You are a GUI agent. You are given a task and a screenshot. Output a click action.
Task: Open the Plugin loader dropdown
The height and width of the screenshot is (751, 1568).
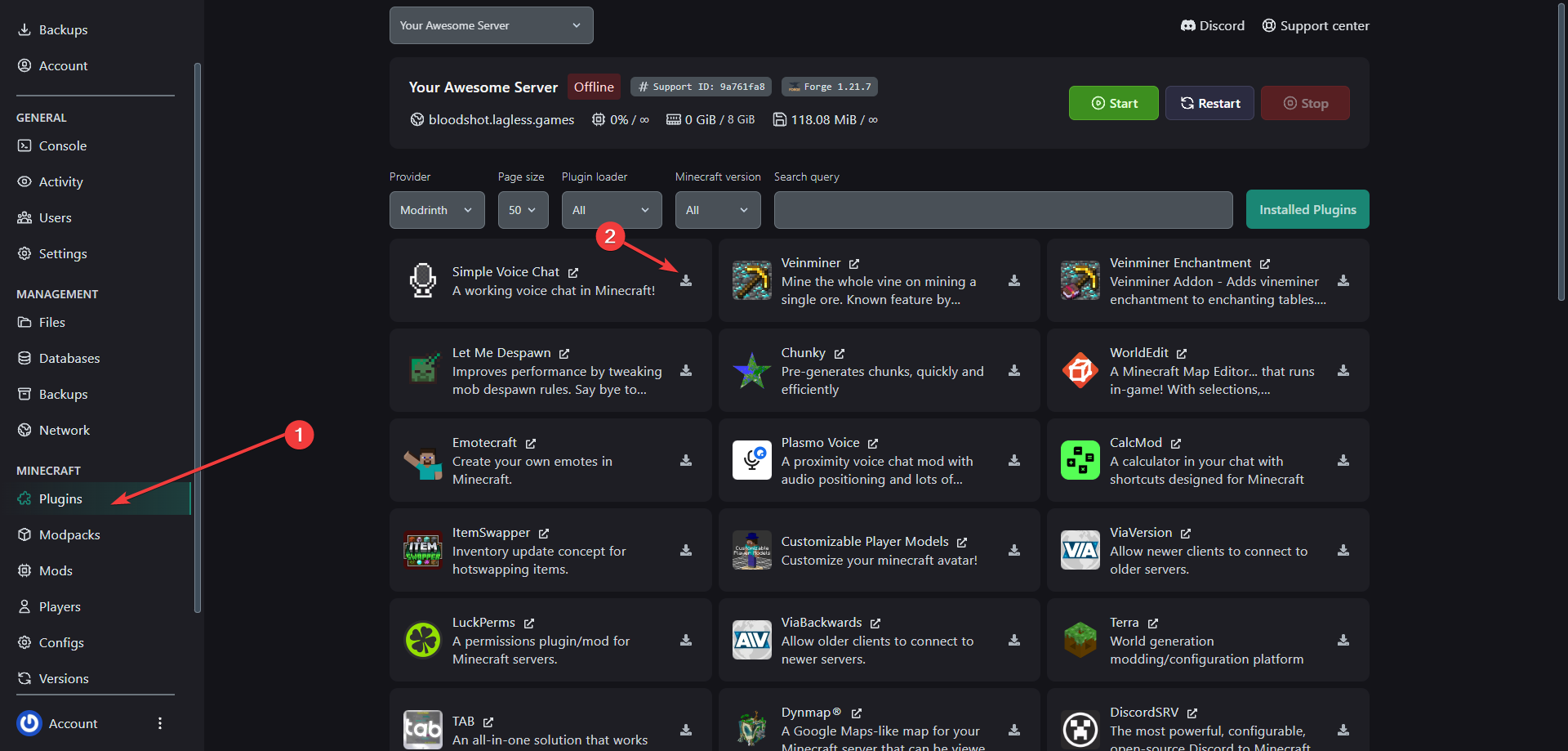point(612,210)
